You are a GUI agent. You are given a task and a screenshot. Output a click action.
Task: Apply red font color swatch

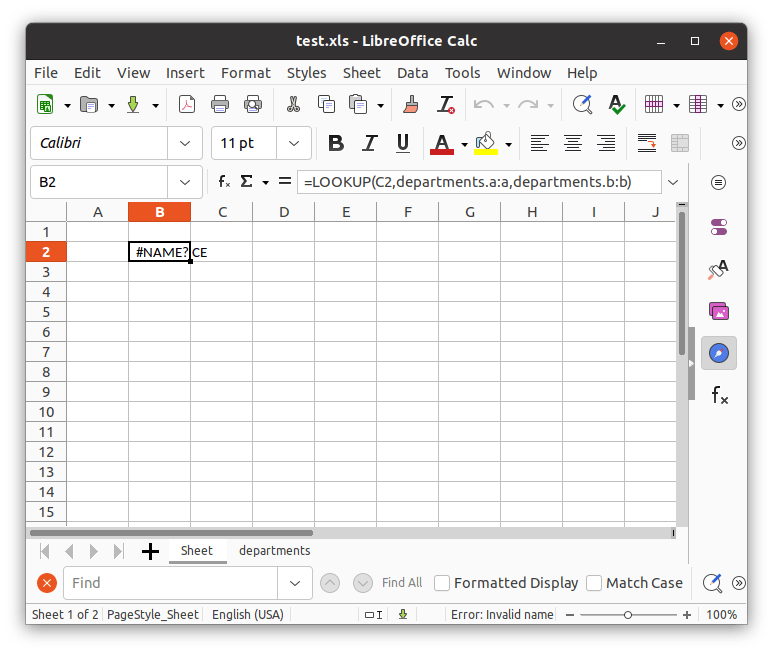tap(442, 143)
